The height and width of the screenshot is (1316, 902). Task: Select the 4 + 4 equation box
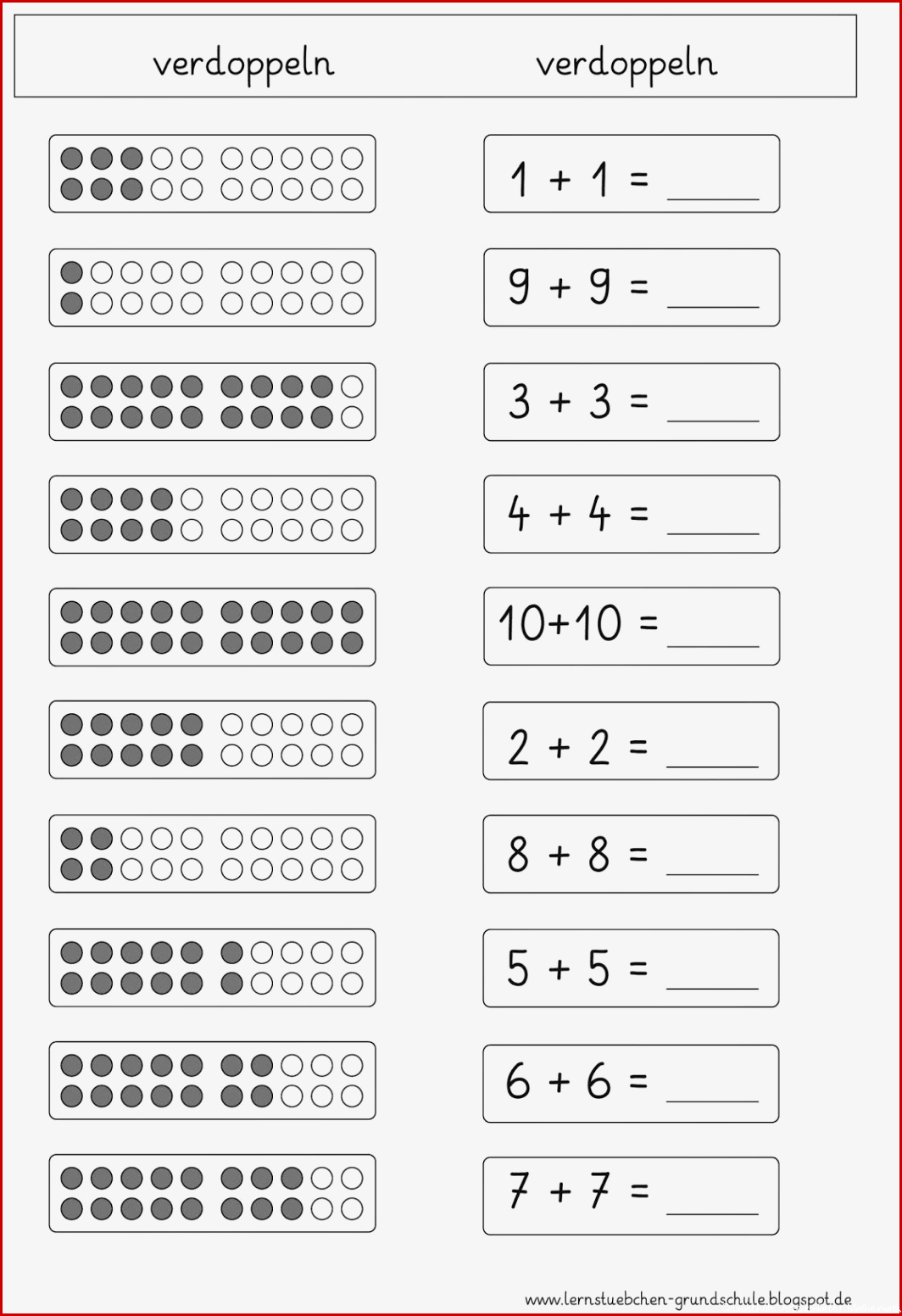(632, 514)
